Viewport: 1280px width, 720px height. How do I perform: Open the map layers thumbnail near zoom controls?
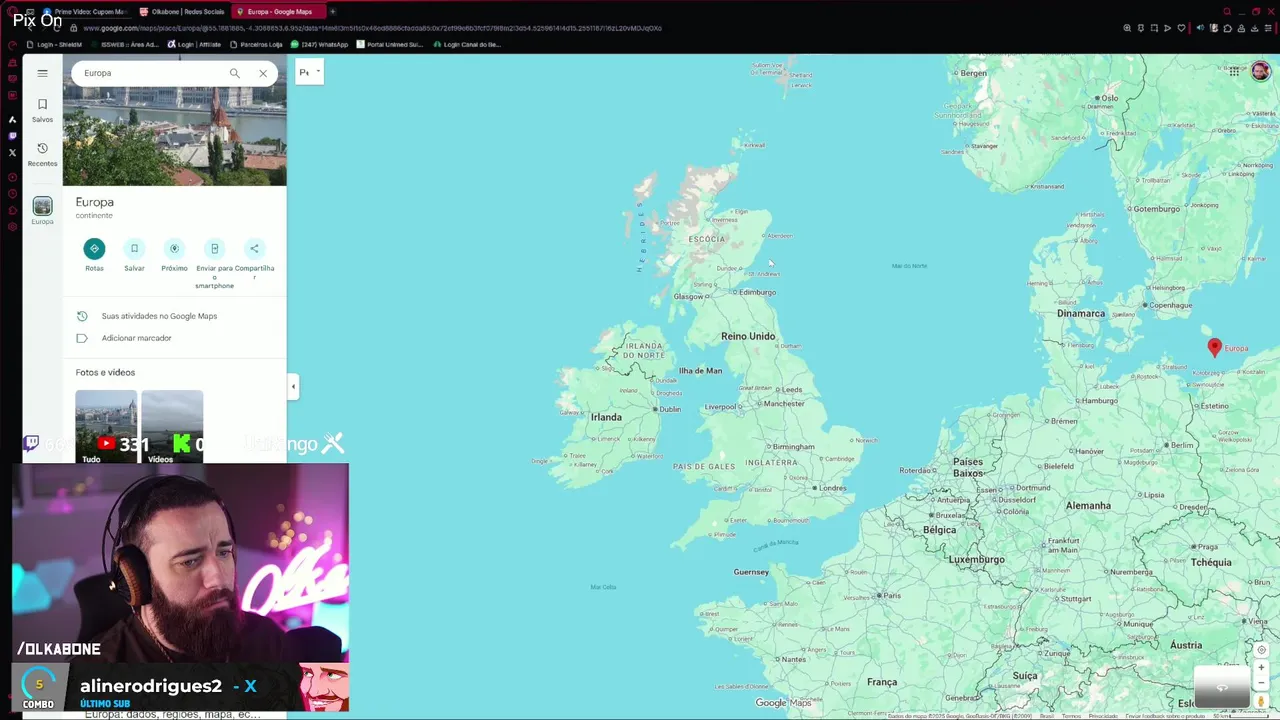1222,686
